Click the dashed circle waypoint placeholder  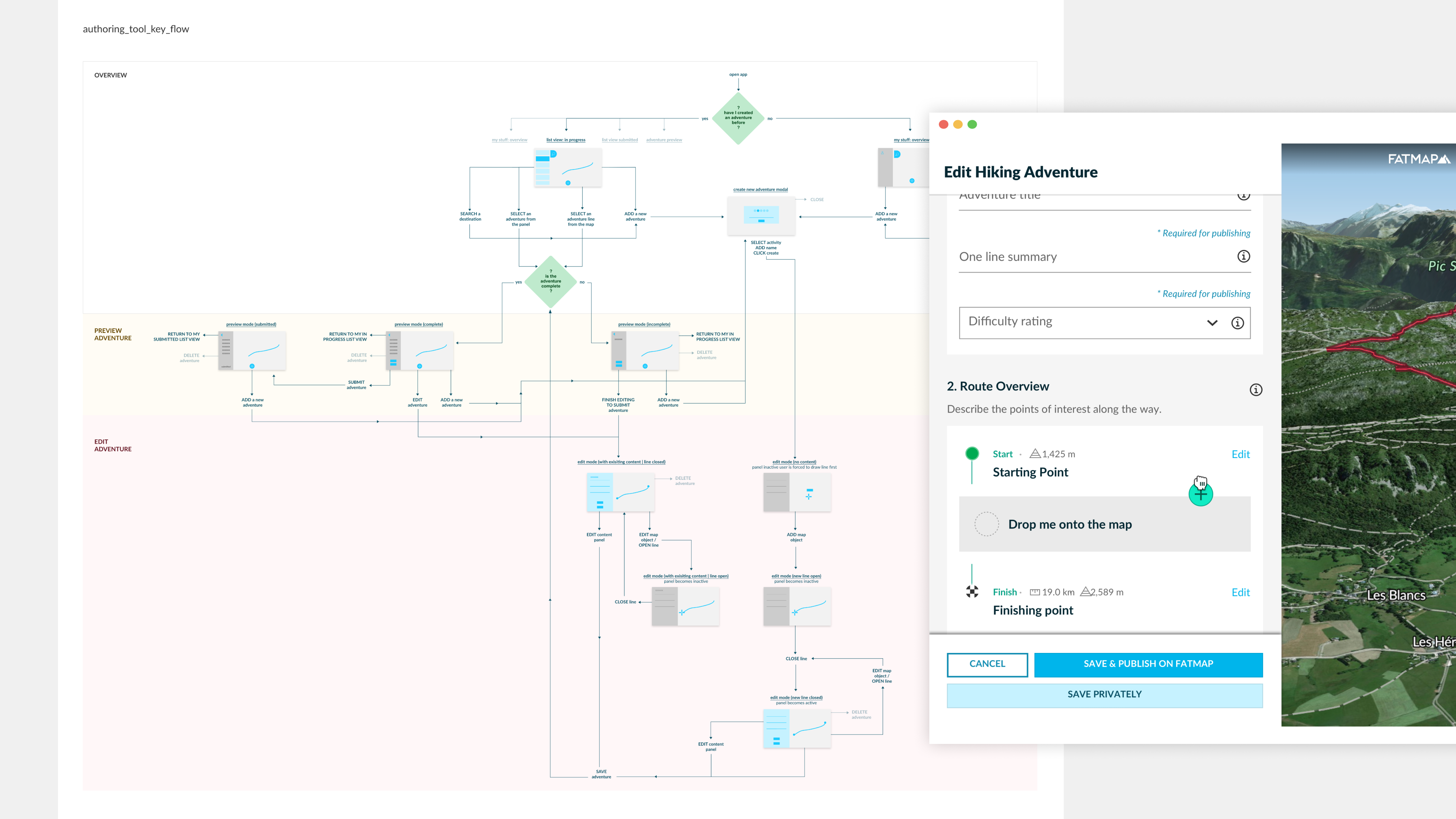[986, 524]
